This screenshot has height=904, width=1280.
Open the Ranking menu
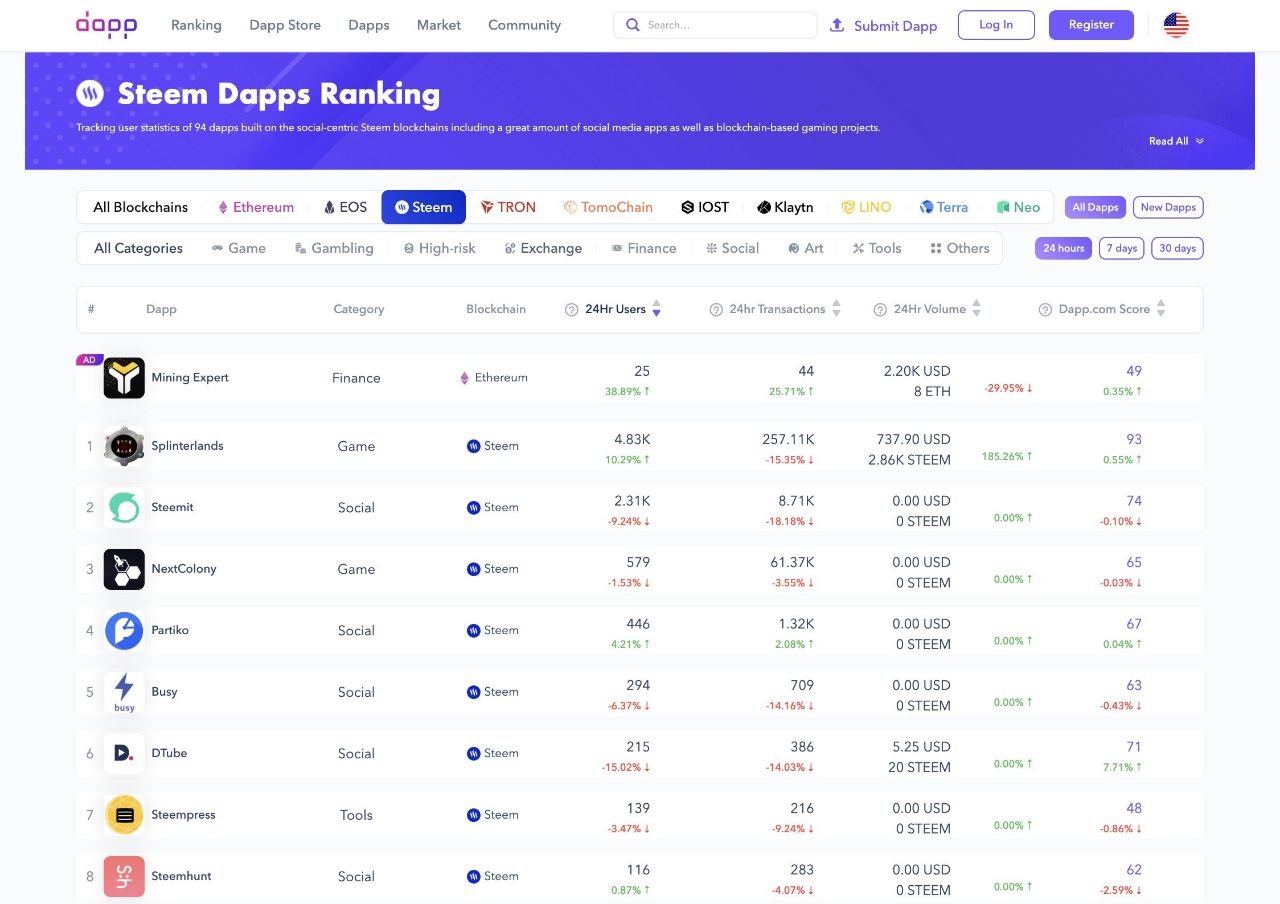pyautogui.click(x=196, y=25)
